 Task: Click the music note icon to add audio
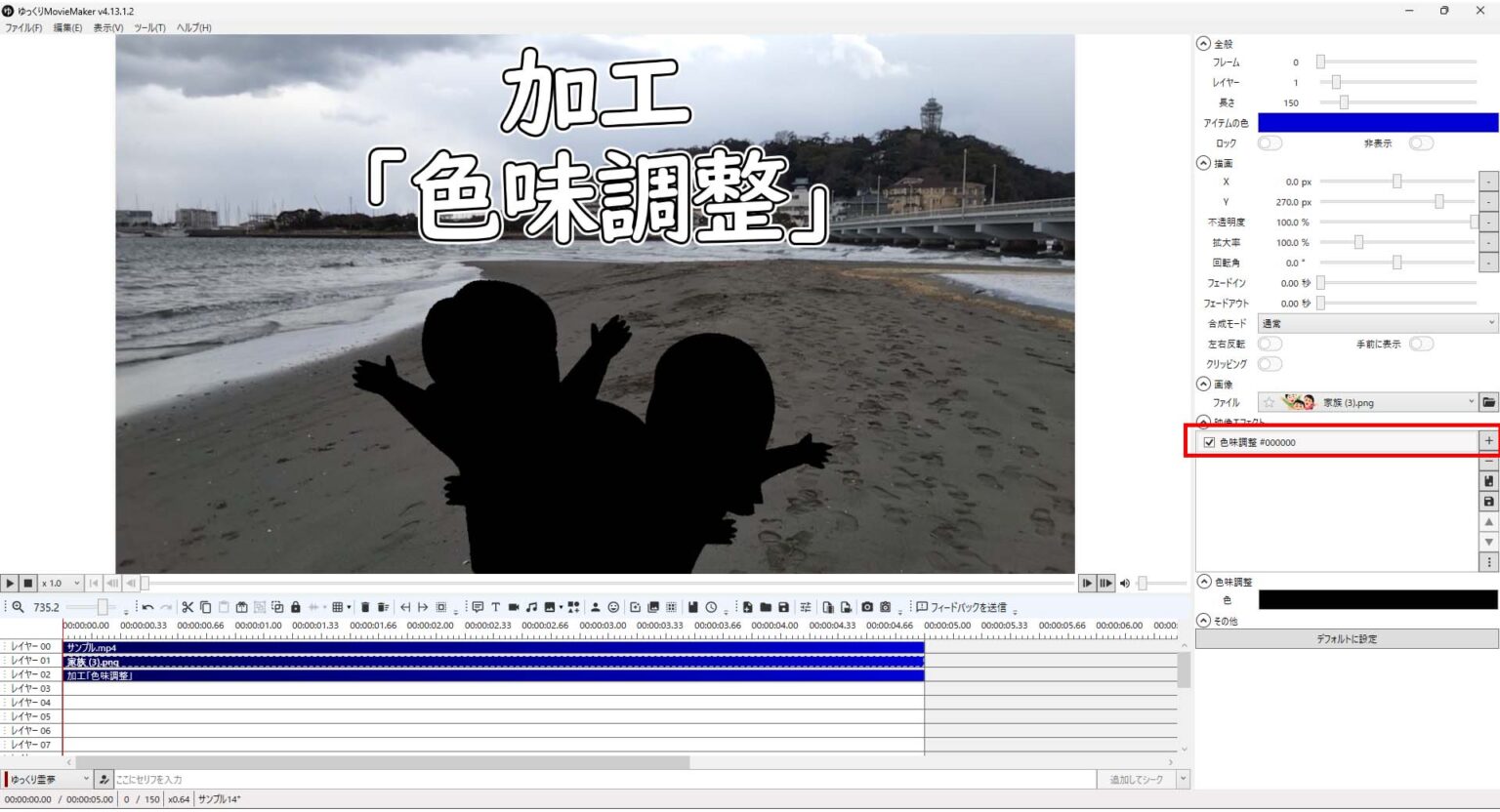click(x=532, y=606)
